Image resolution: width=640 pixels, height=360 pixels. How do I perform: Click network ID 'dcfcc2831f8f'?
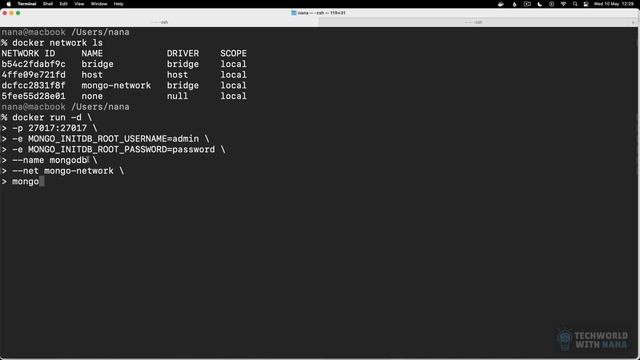click(x=33, y=85)
